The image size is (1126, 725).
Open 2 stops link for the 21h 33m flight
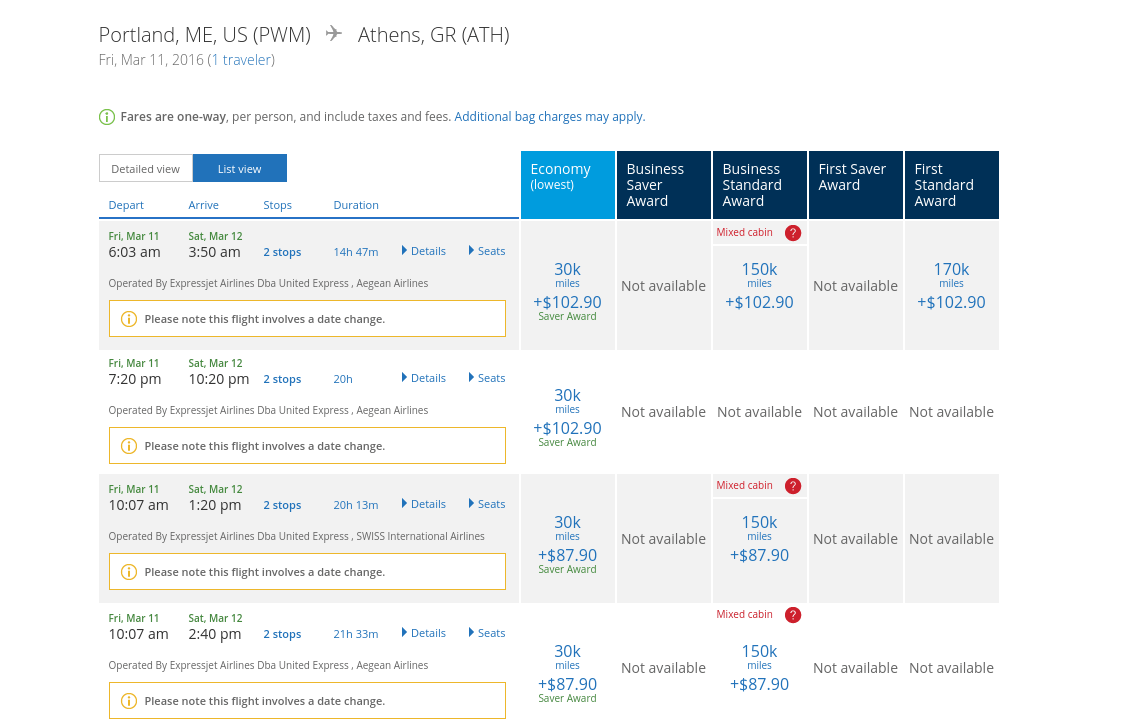[x=282, y=634]
